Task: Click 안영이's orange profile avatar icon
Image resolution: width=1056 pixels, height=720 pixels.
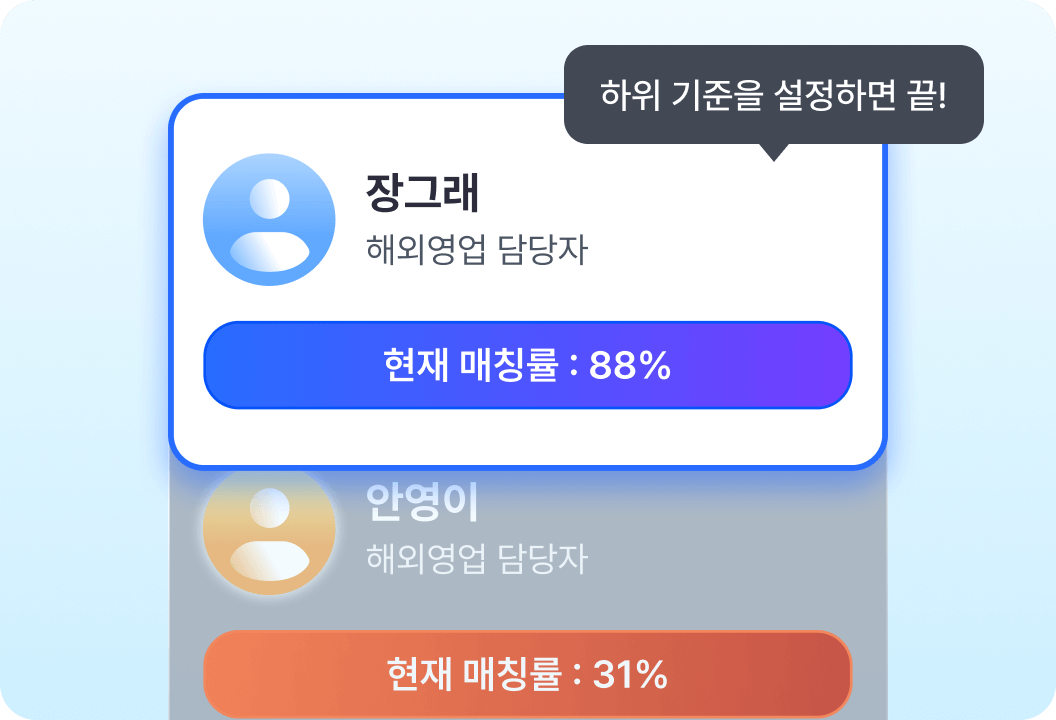Action: pyautogui.click(x=269, y=529)
